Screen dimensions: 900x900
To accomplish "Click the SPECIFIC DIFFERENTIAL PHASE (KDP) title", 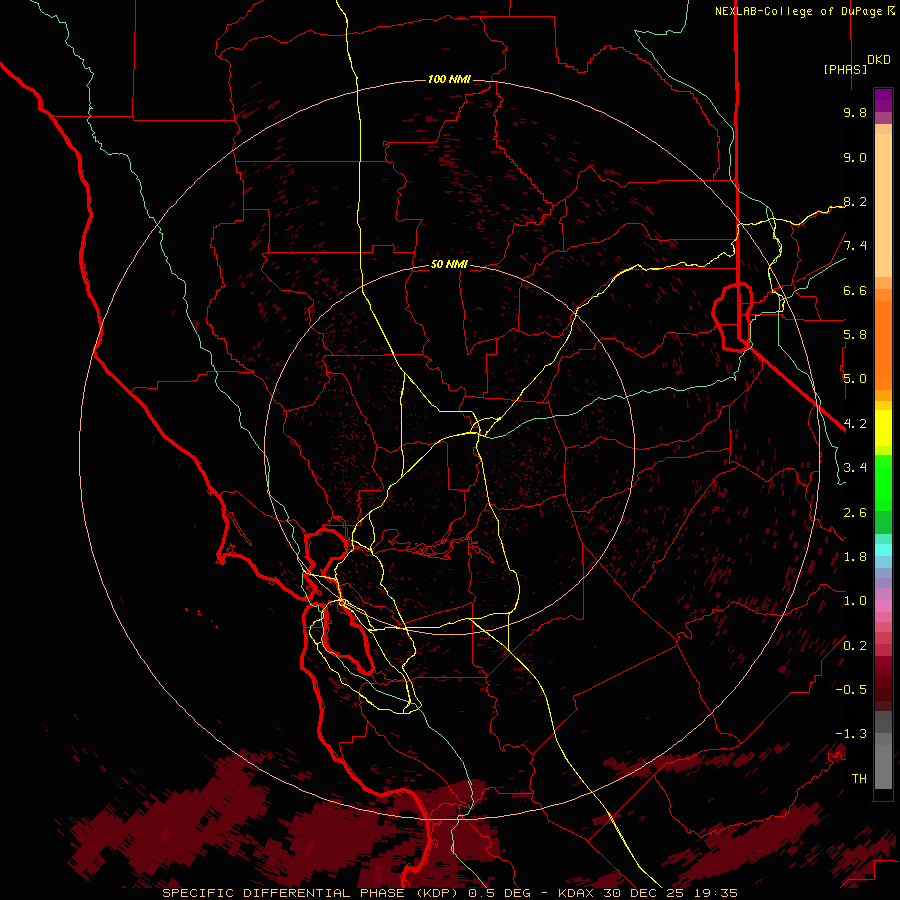I will point(311,893).
